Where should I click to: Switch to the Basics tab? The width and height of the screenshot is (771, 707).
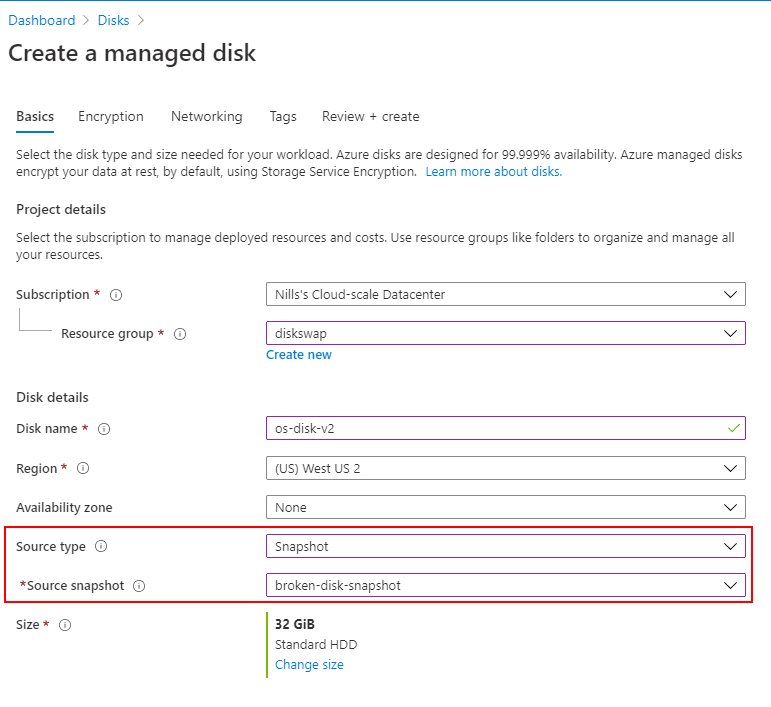[35, 117]
